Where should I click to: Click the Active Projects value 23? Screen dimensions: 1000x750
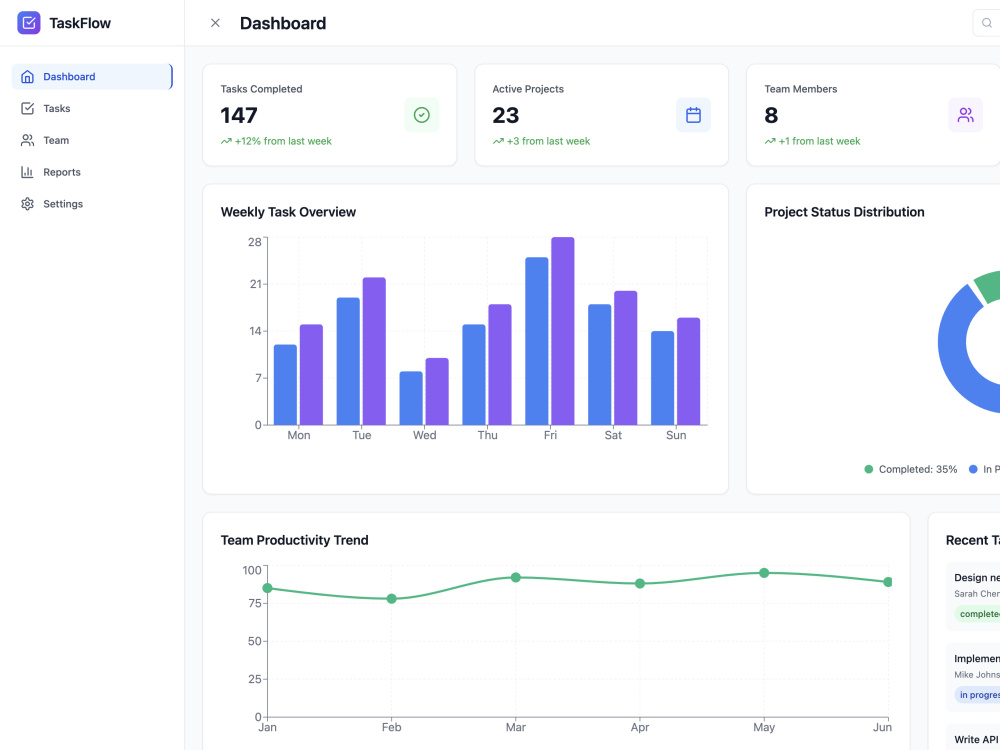click(x=506, y=115)
